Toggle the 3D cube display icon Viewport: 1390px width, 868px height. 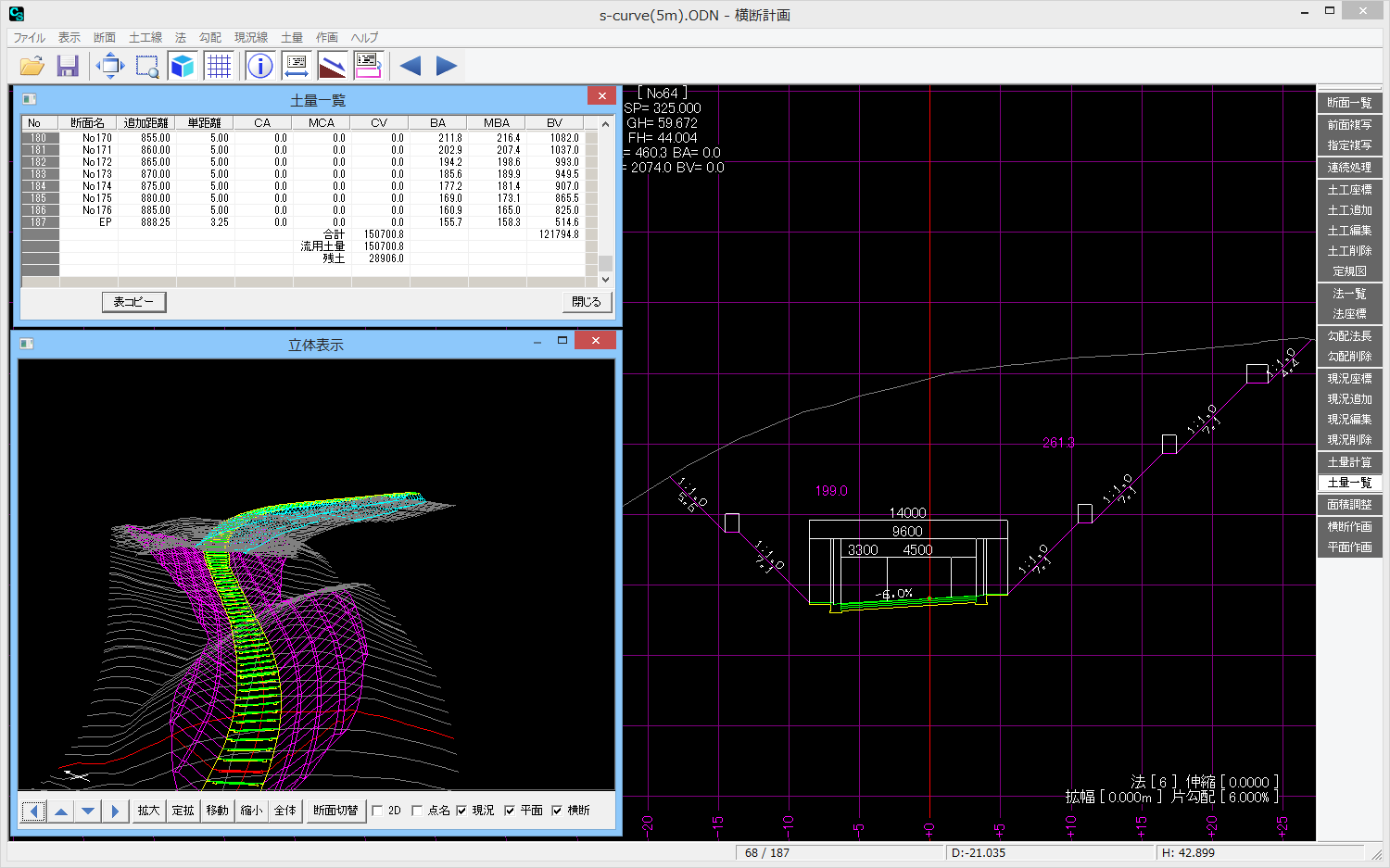coord(183,66)
